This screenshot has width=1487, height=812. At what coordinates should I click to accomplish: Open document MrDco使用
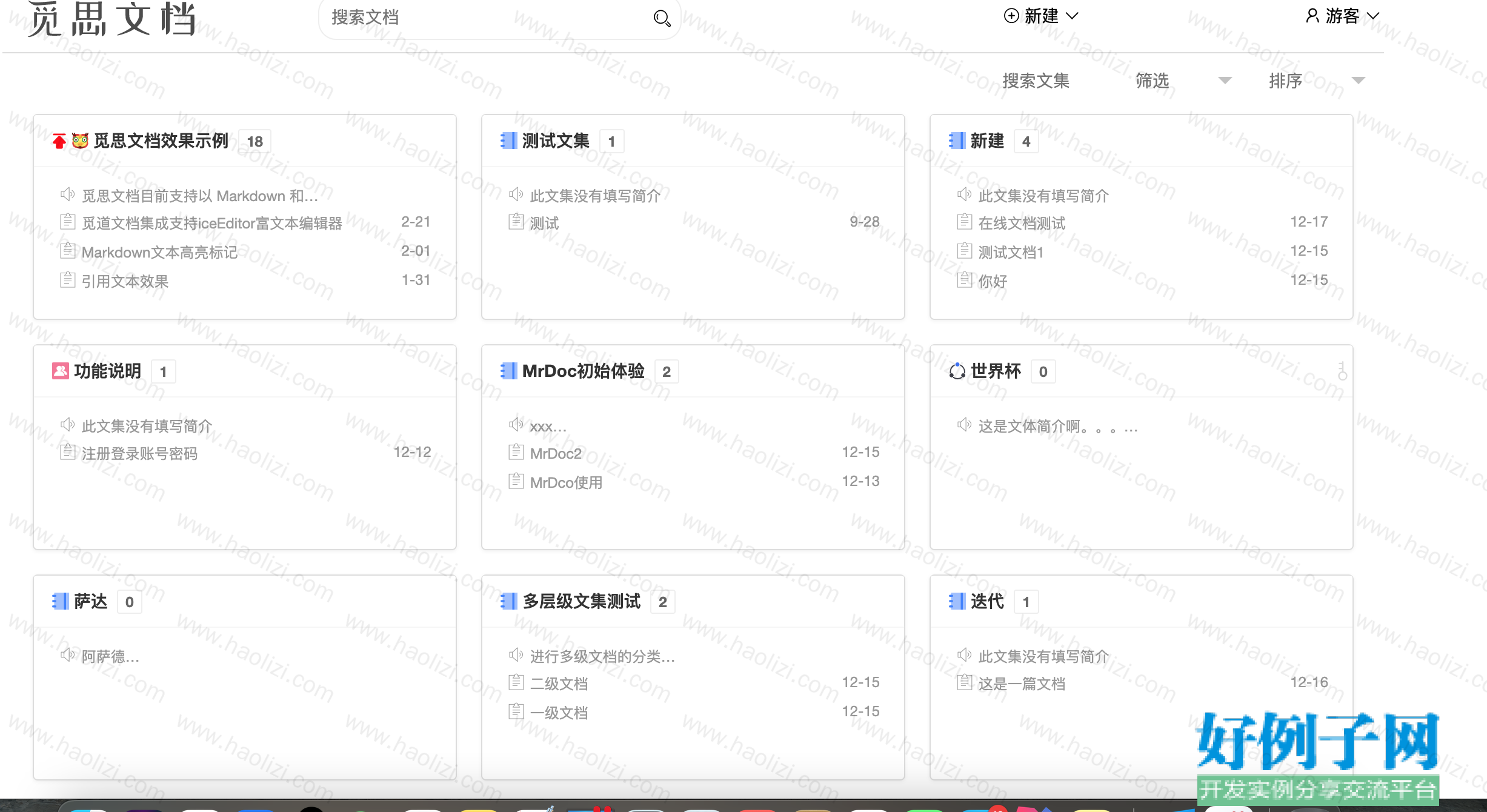[566, 482]
